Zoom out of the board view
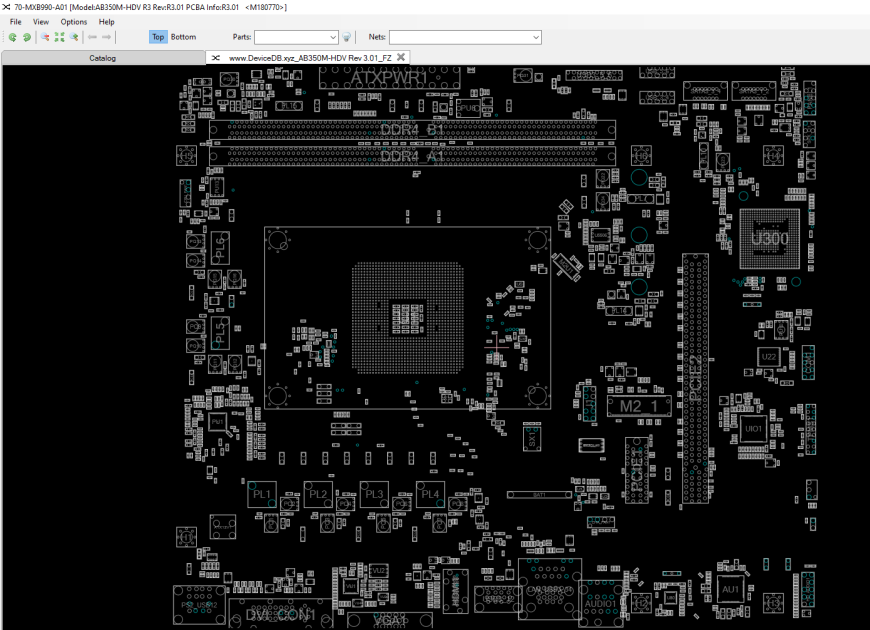The height and width of the screenshot is (630, 870). tap(45, 37)
